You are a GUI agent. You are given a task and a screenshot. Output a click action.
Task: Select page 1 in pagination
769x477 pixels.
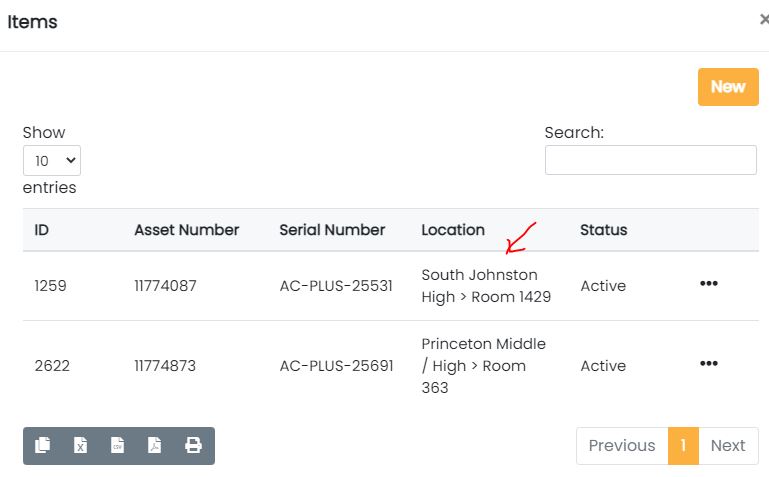click(x=683, y=446)
